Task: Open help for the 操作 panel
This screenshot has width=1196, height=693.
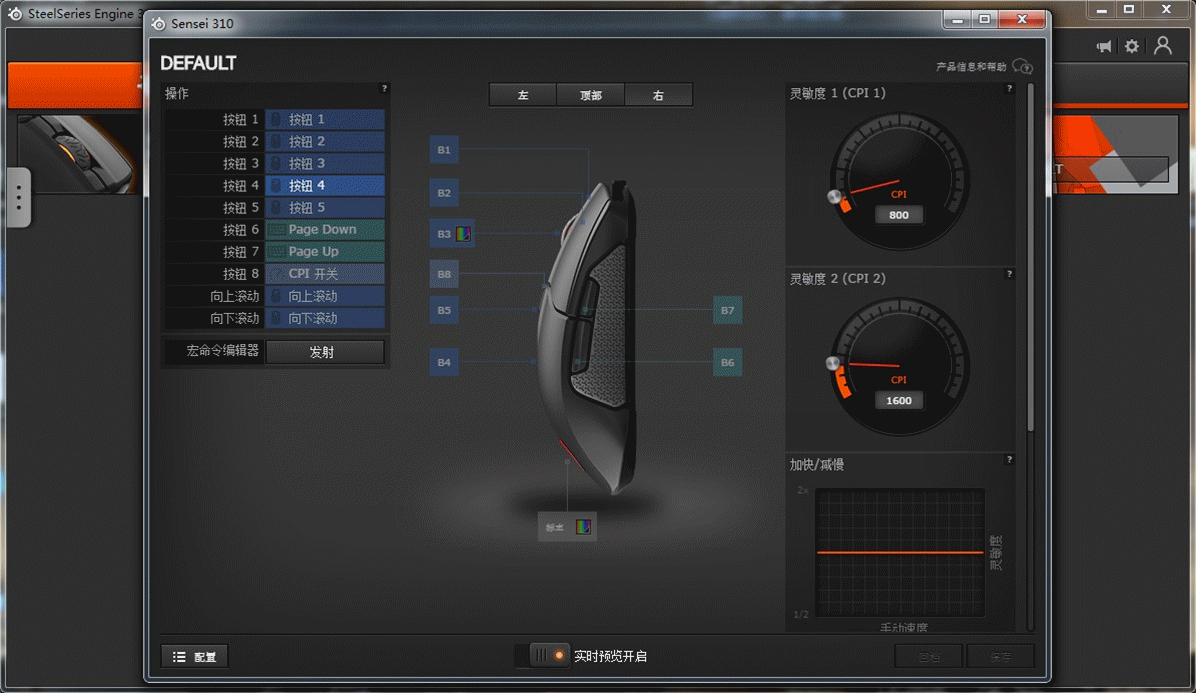Action: [384, 88]
